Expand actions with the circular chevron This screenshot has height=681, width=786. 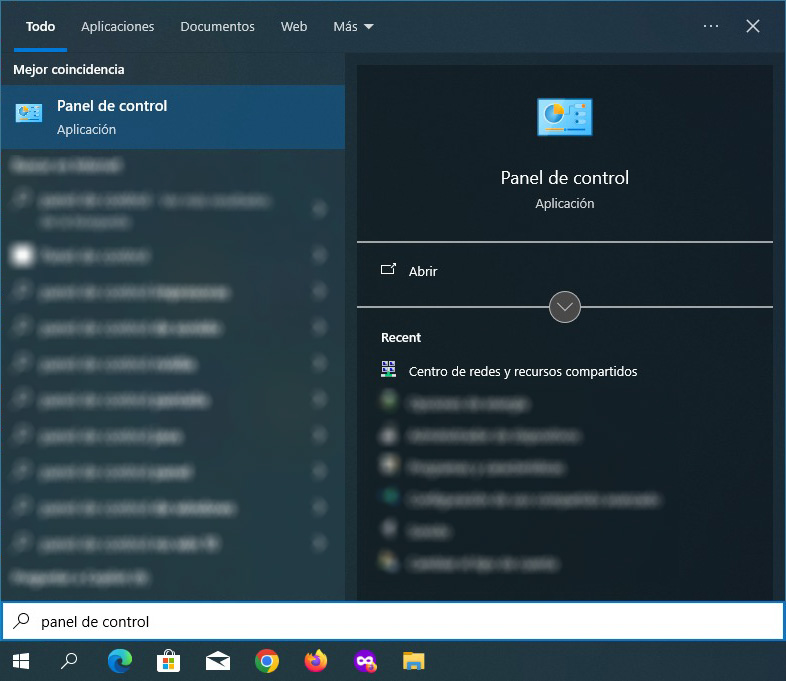click(x=565, y=307)
